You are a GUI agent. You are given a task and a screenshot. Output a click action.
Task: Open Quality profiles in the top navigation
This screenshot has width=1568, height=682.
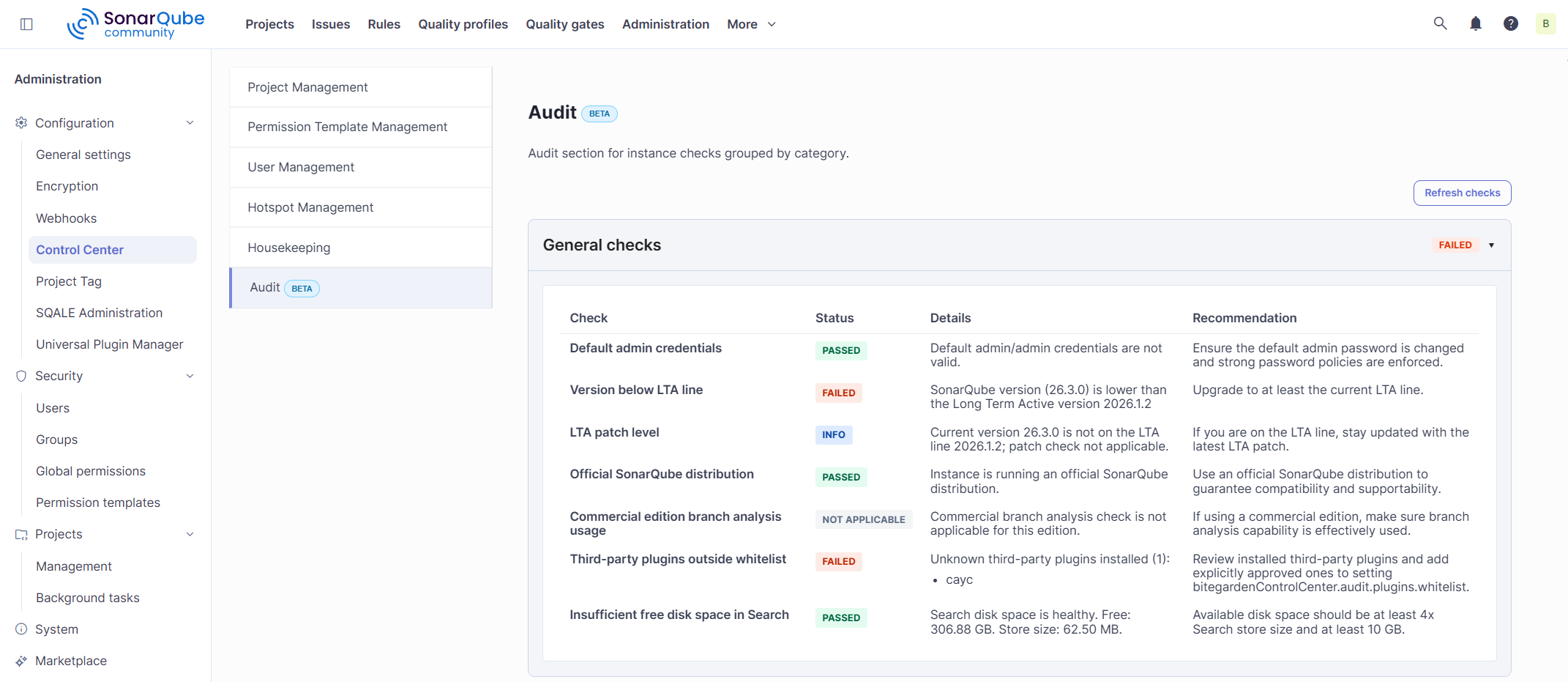coord(463,24)
